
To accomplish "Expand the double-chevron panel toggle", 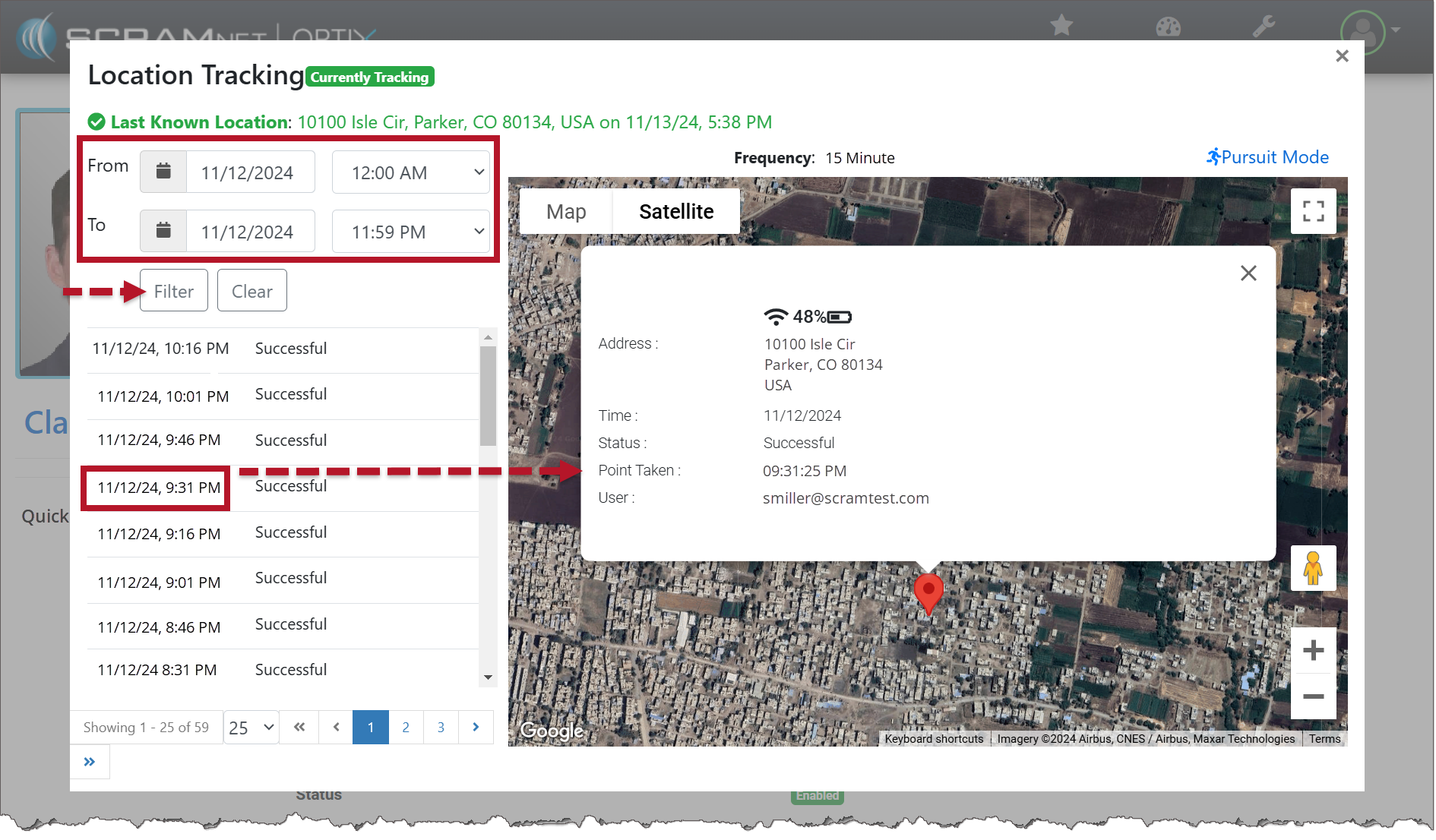I will (x=90, y=762).
